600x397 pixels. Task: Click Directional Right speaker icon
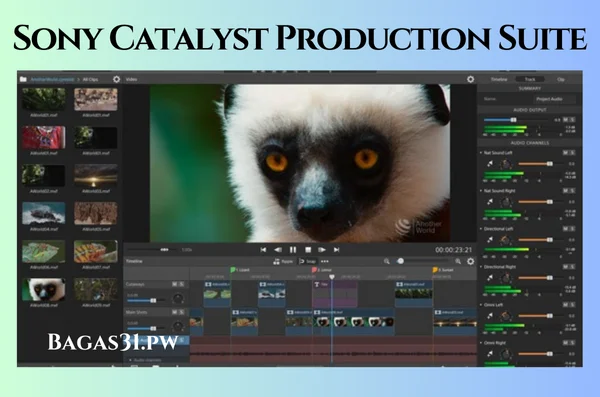point(490,278)
